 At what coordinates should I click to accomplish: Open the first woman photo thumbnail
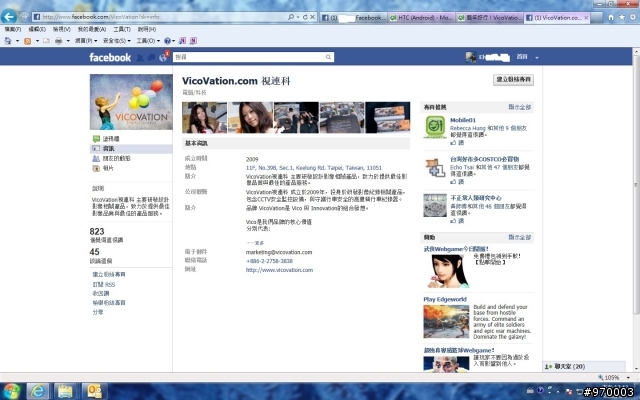[x=204, y=118]
